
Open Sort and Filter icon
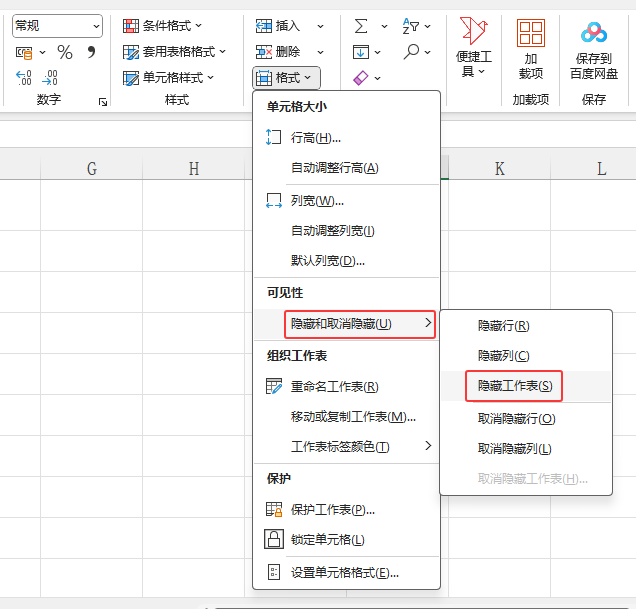410,26
